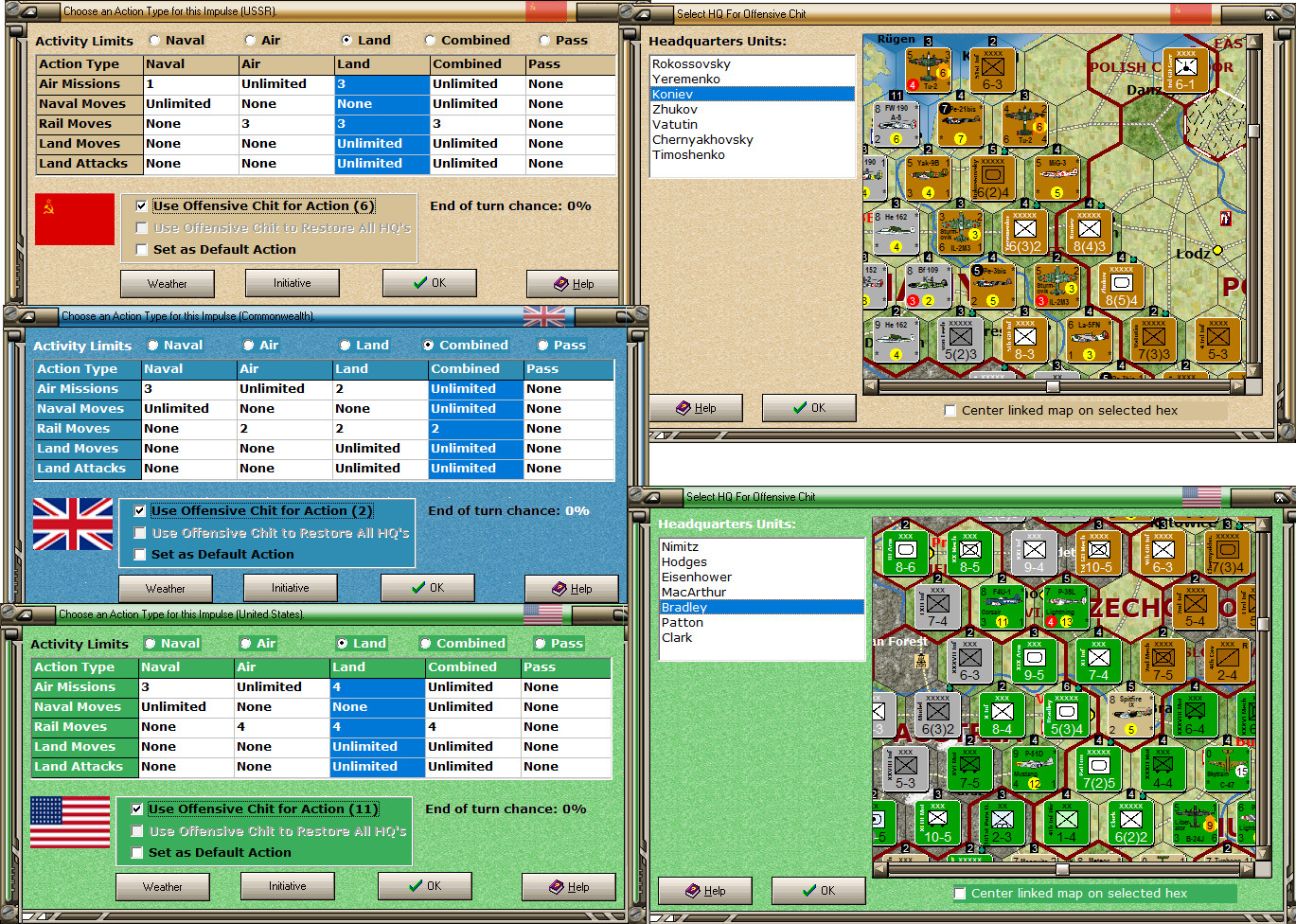Select the brown 2-4 cavalry counter

[x=1228, y=661]
